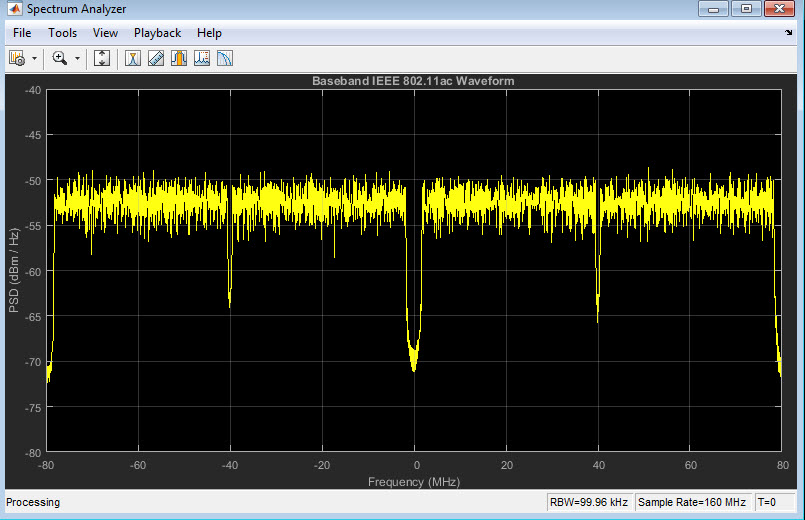Select the Zoom magnifier tool
805x520 pixels.
click(x=59, y=58)
